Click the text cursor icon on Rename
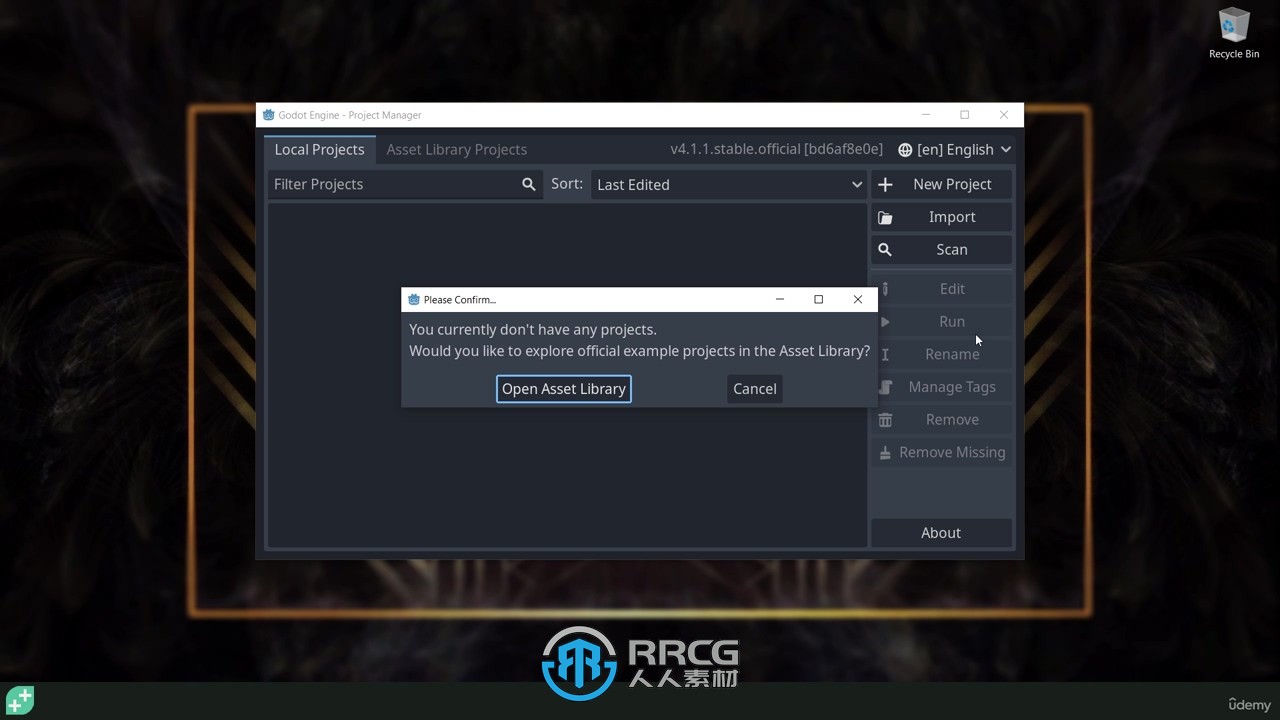The image size is (1280, 720). click(x=885, y=355)
